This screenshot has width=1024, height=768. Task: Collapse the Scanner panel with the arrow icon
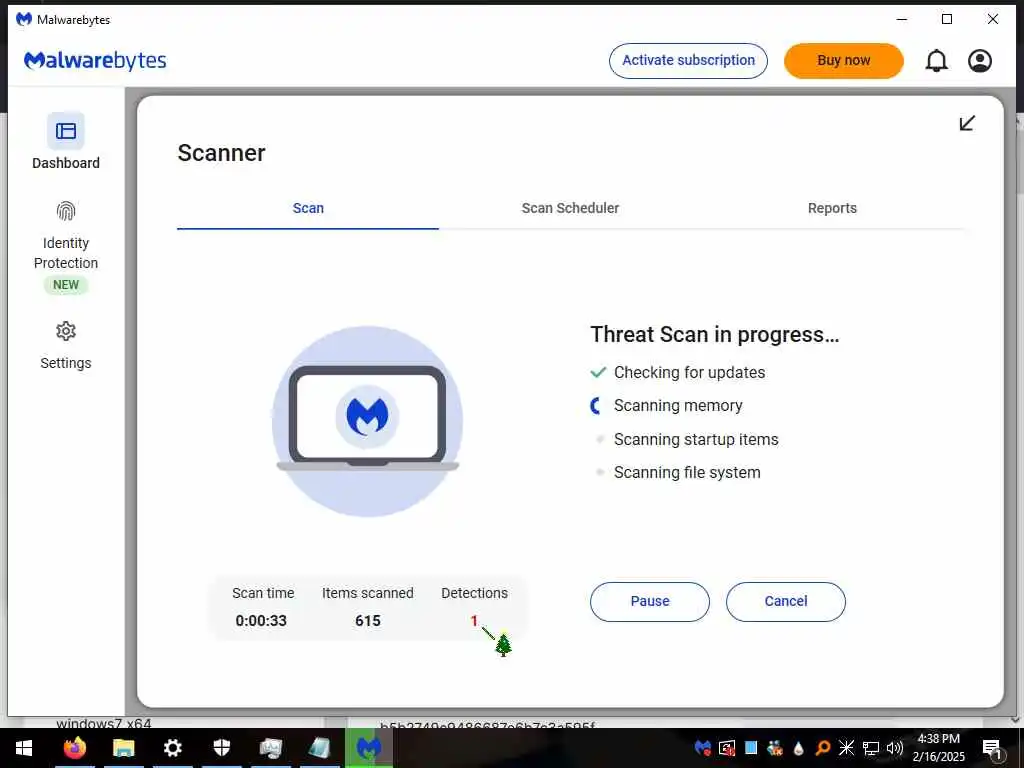967,123
